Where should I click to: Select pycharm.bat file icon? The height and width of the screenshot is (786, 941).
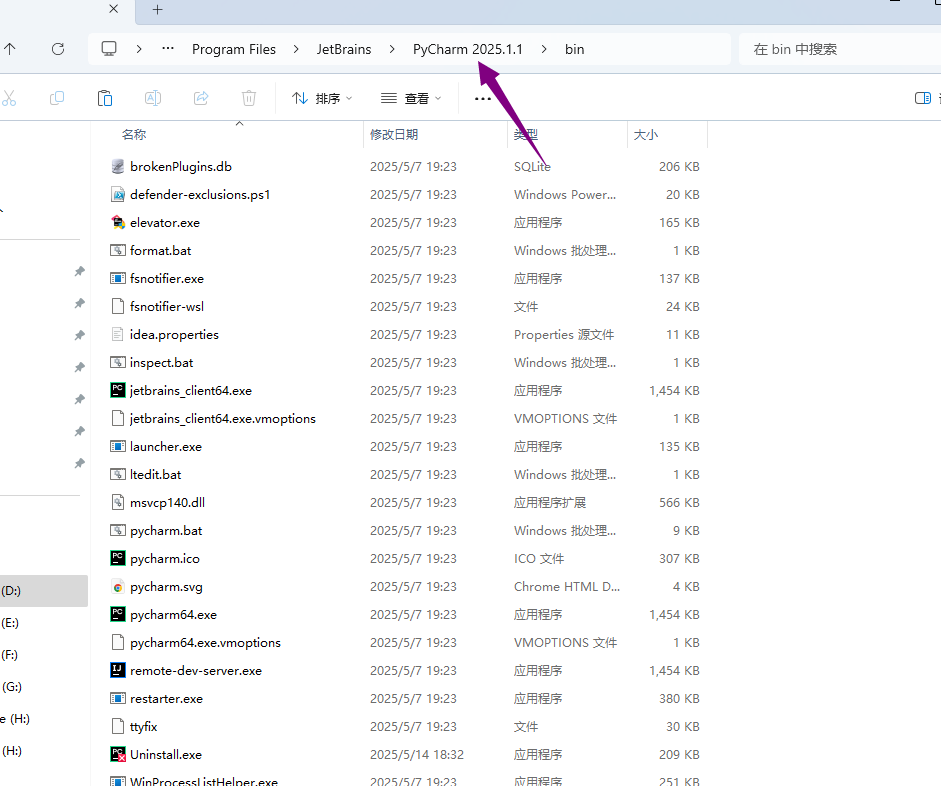pyautogui.click(x=118, y=530)
